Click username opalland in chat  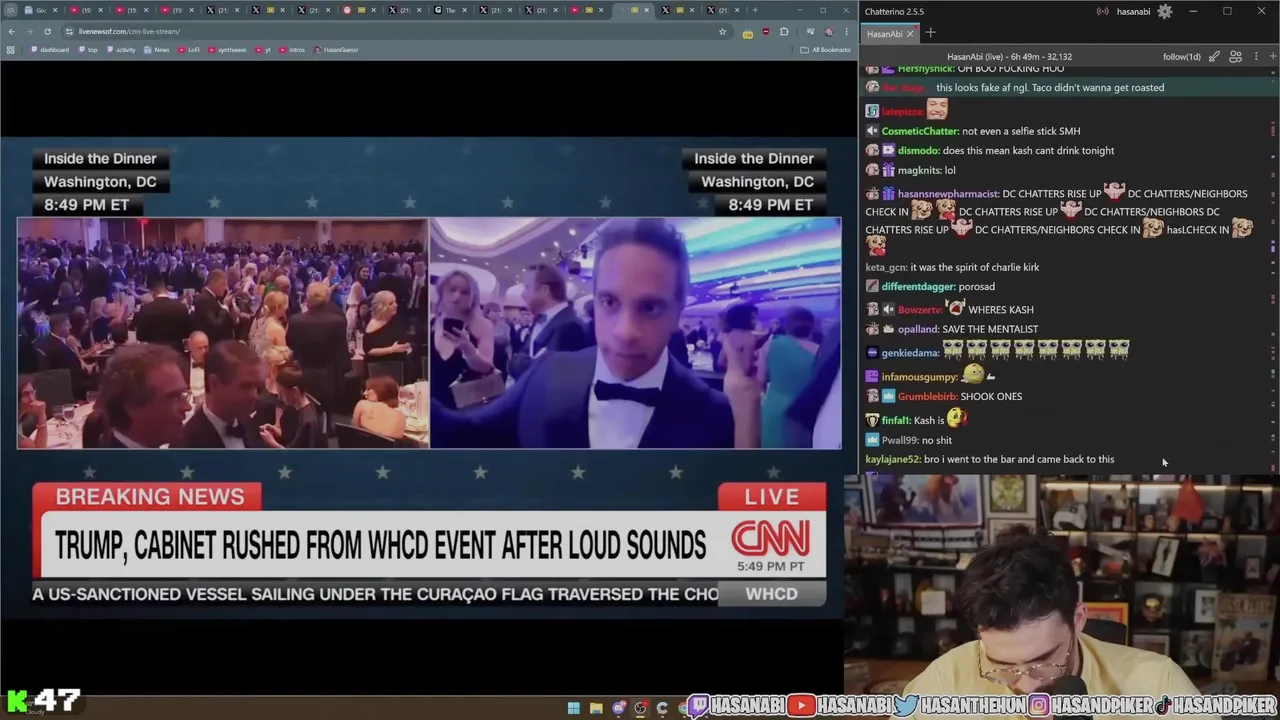click(x=918, y=329)
